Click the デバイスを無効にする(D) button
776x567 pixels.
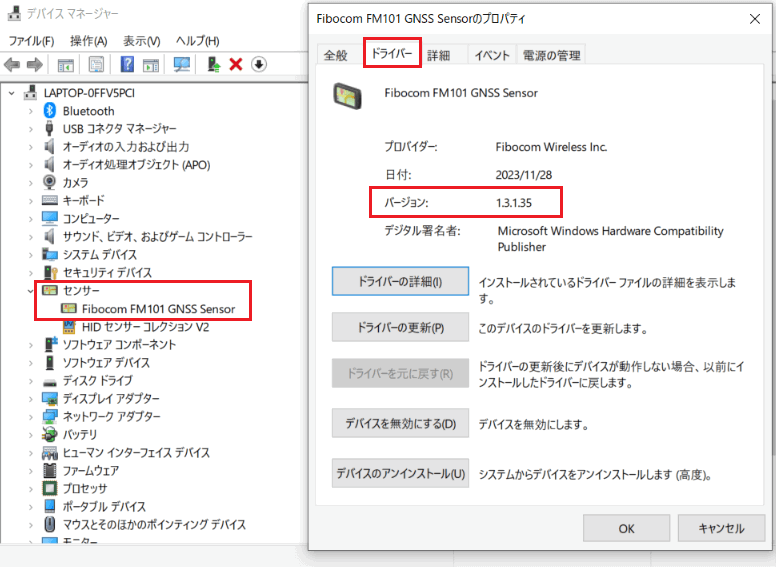pos(400,424)
